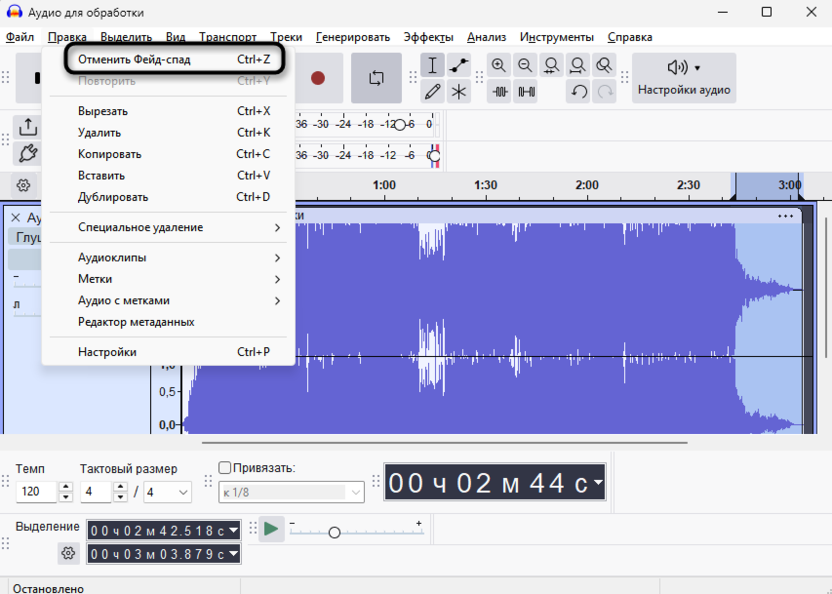Open the time signature denominator dropdown
This screenshot has width=832, height=594.
167,492
